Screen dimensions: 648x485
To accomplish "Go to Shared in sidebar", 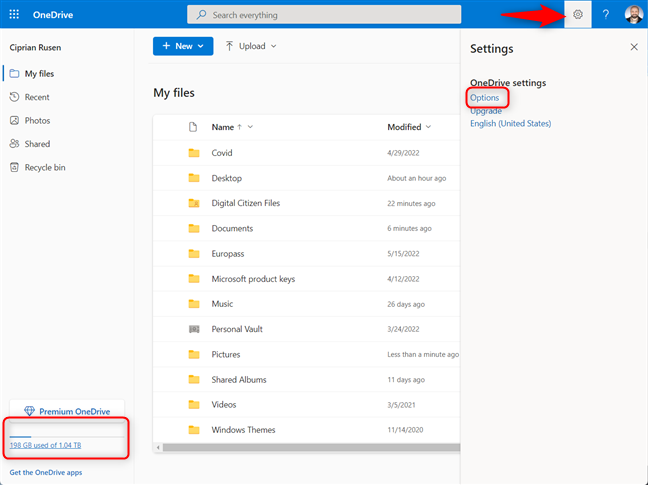I will coord(37,144).
